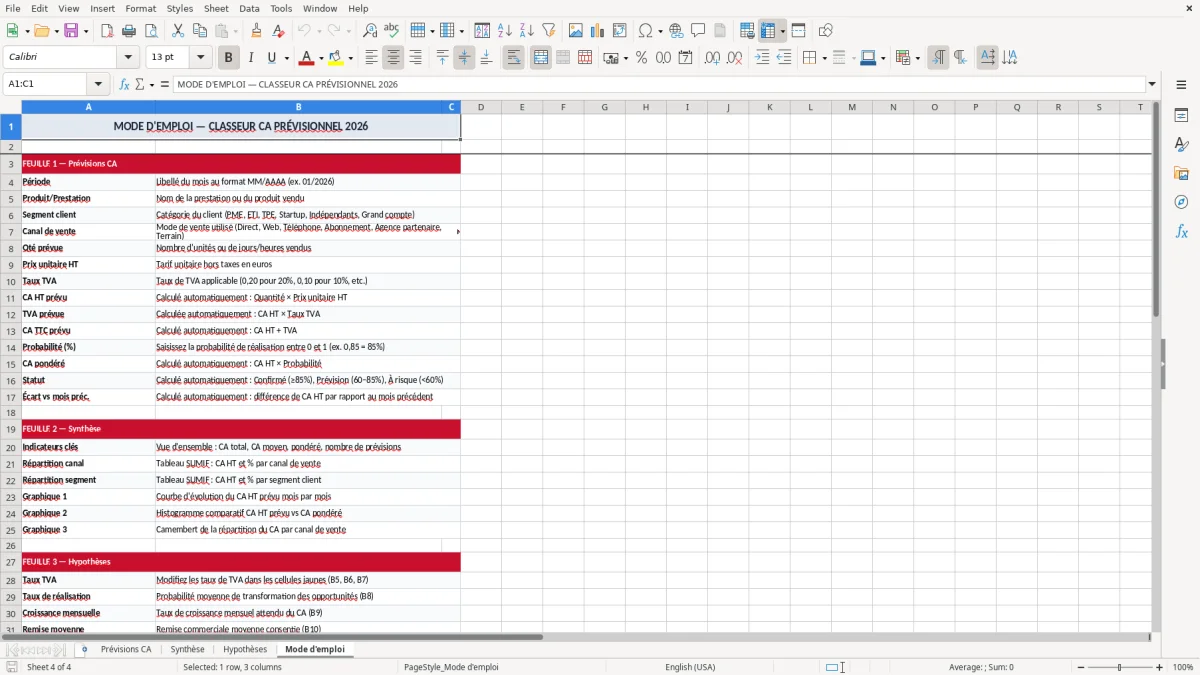Switch to the Prévisions CA sheet tab
1200x675 pixels.
(126, 649)
